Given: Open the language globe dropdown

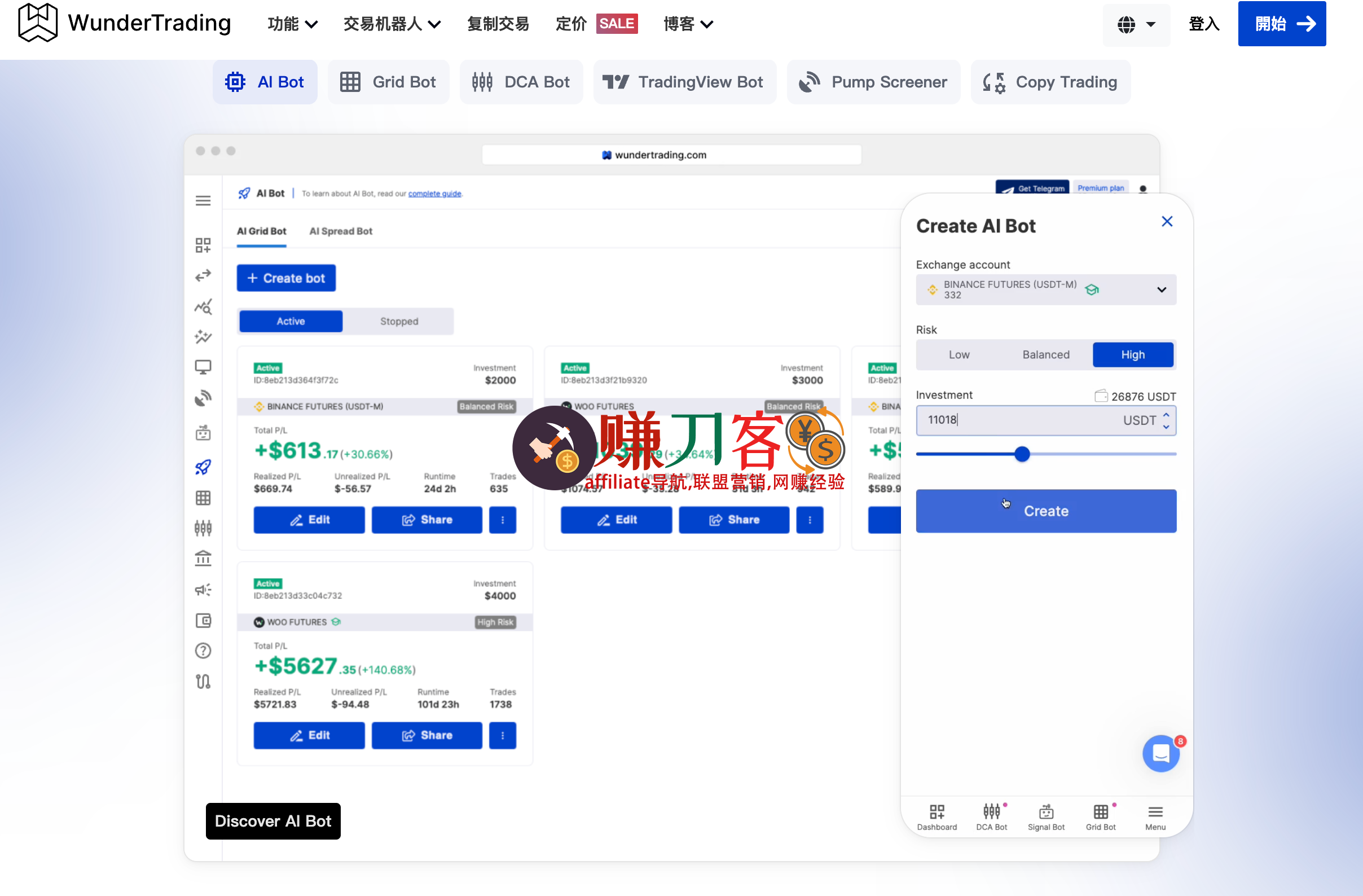Looking at the screenshot, I should point(1136,24).
